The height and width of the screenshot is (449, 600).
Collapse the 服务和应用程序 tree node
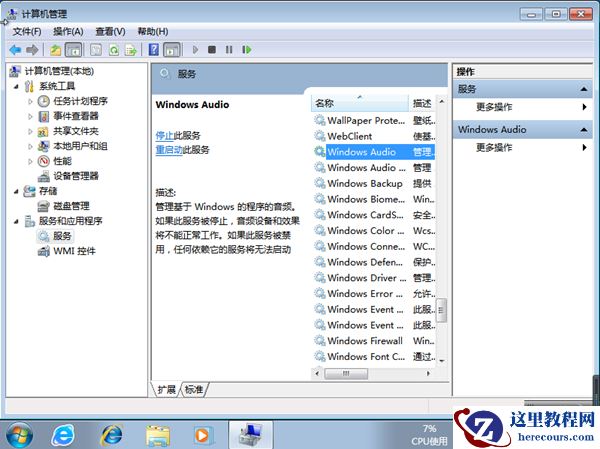pos(16,221)
